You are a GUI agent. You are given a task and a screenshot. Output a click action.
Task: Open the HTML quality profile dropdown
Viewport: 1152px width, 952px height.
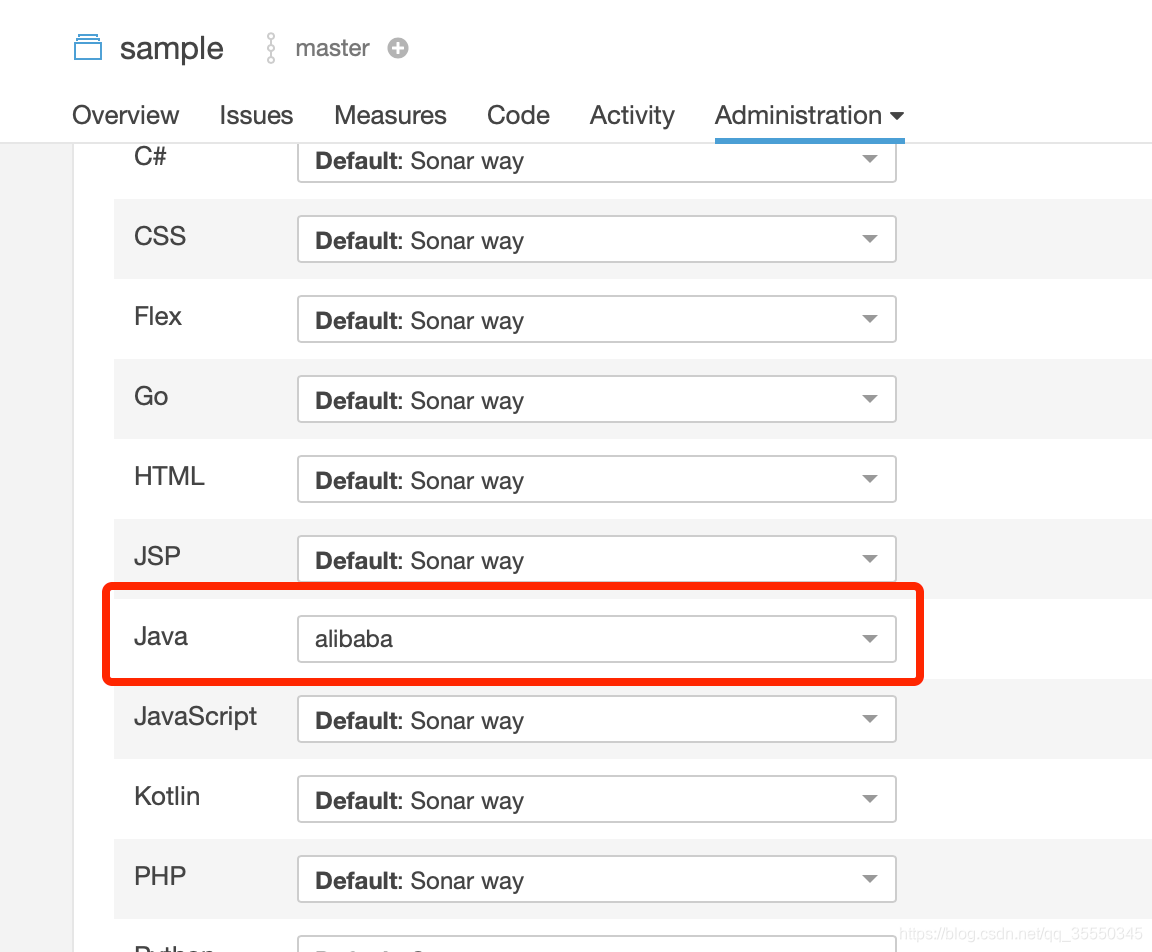(x=597, y=479)
